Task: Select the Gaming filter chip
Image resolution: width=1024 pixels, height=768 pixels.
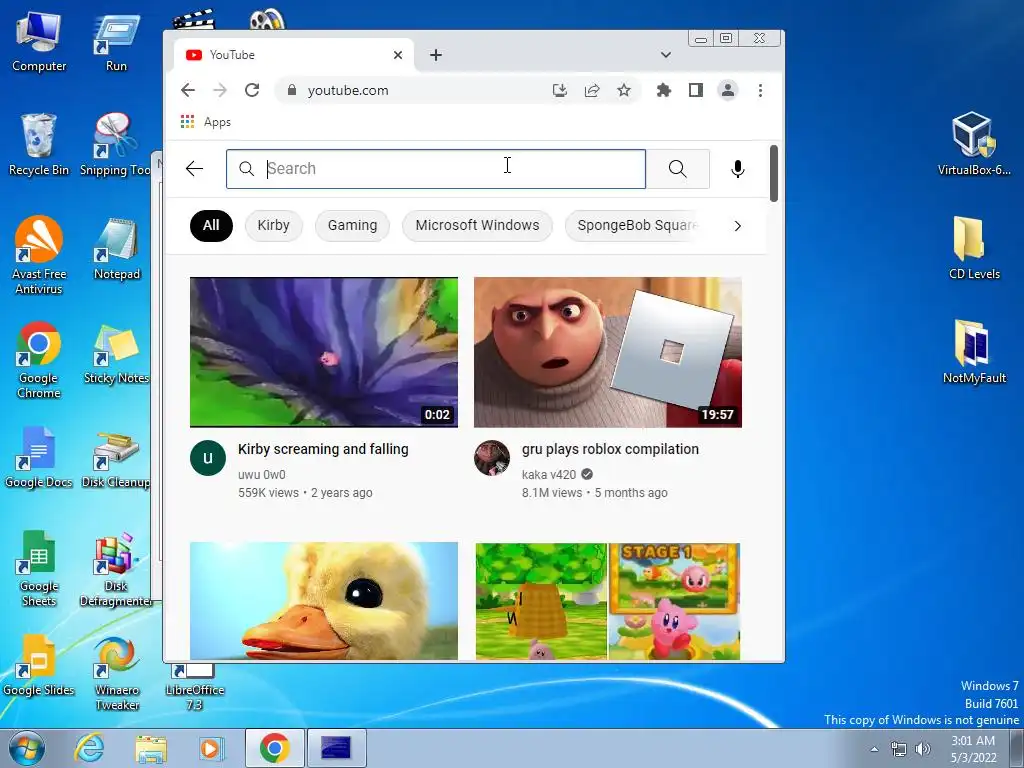Action: click(352, 225)
